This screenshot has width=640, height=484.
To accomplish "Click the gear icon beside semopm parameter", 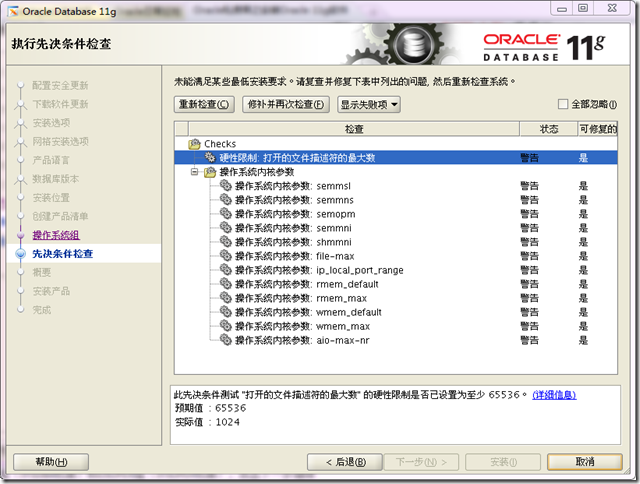I will 226,213.
